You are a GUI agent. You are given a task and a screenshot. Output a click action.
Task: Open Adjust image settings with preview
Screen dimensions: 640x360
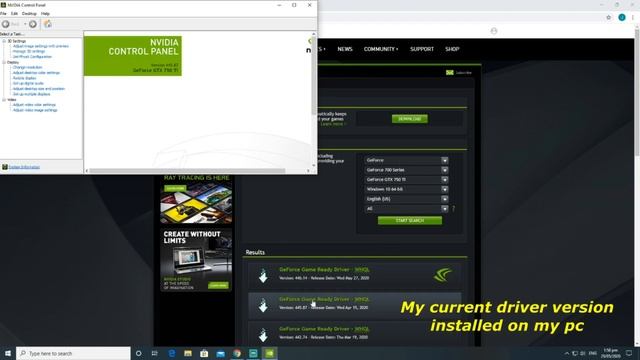click(40, 46)
